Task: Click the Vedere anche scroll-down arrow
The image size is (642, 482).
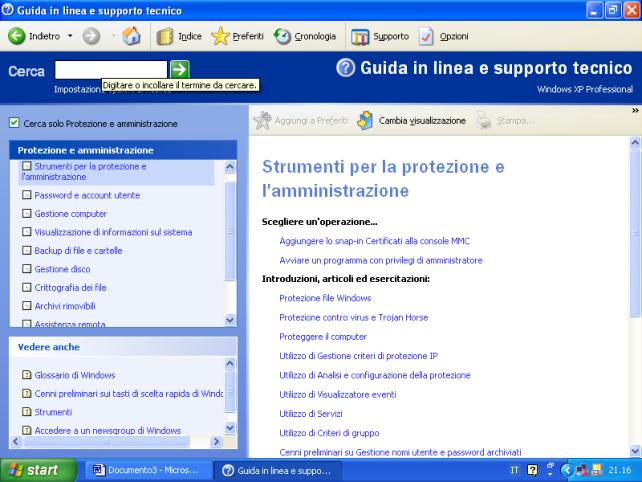Action: (x=230, y=428)
